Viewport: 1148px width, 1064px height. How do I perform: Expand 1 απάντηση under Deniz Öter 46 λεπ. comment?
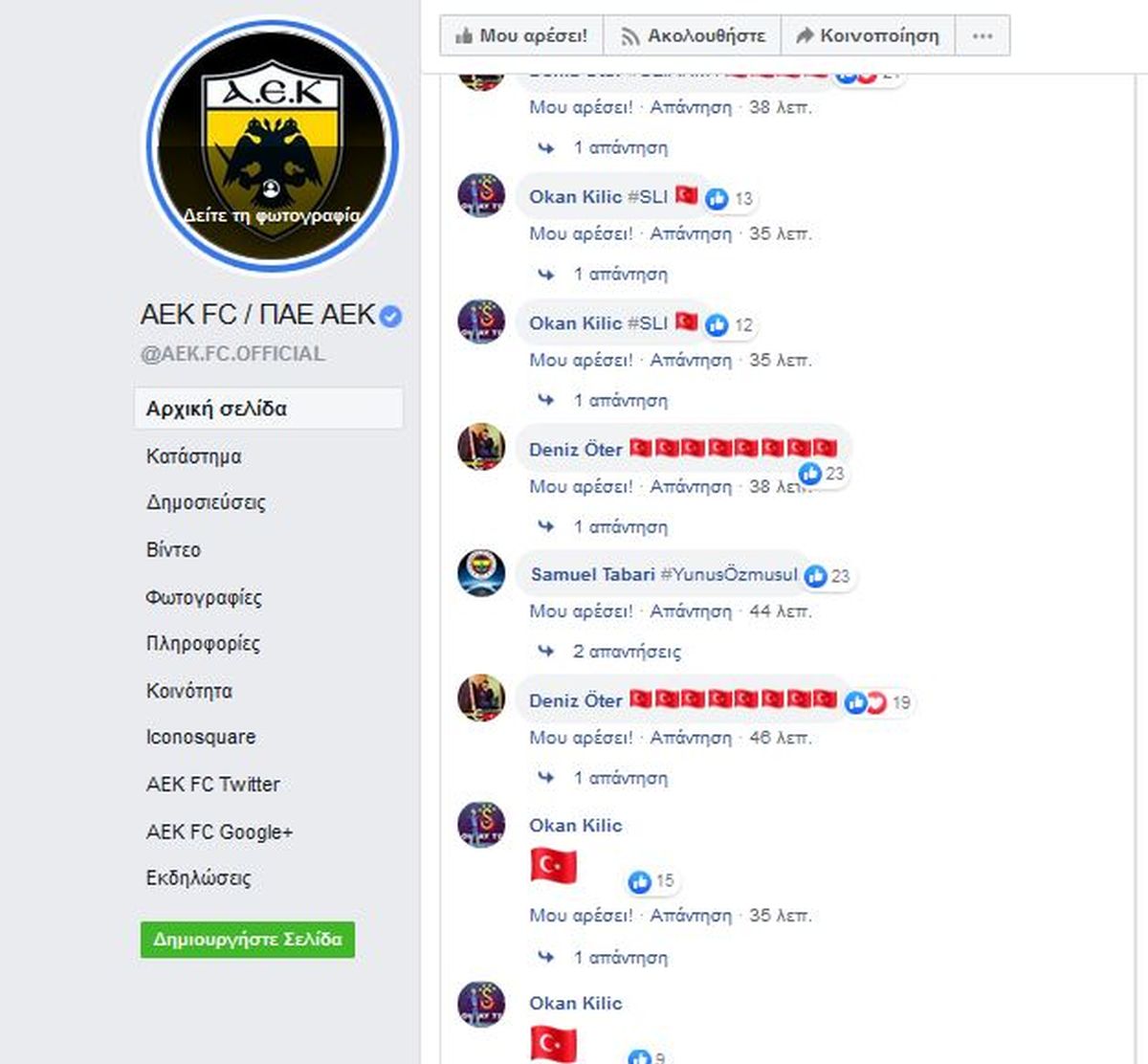tap(620, 778)
